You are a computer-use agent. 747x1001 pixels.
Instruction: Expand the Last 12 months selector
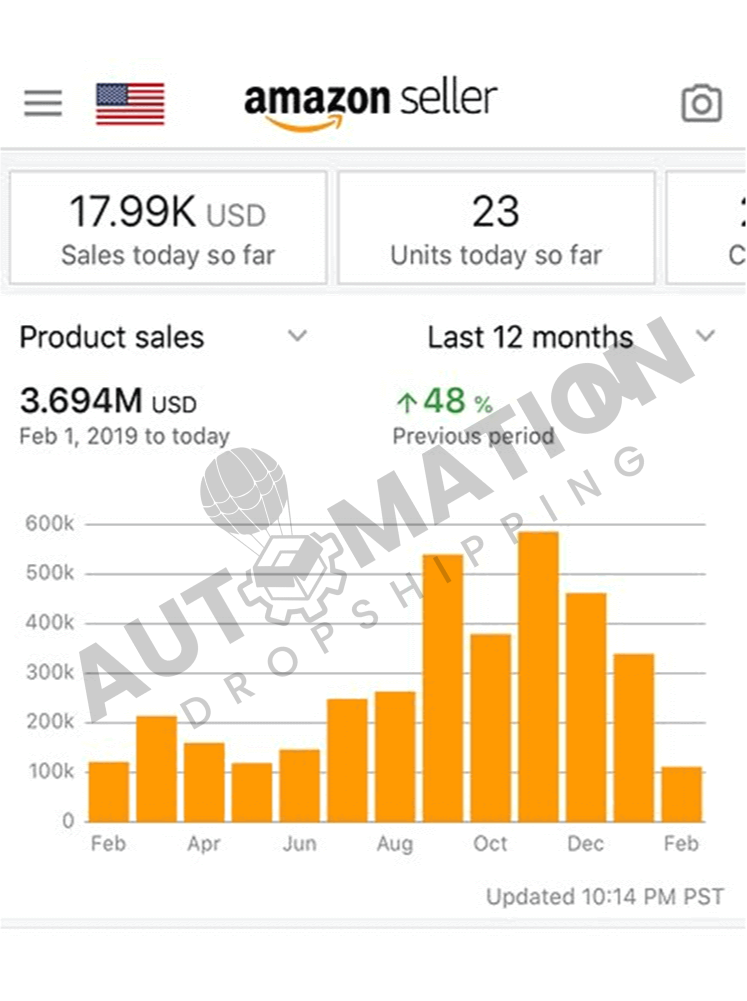pyautogui.click(x=528, y=337)
